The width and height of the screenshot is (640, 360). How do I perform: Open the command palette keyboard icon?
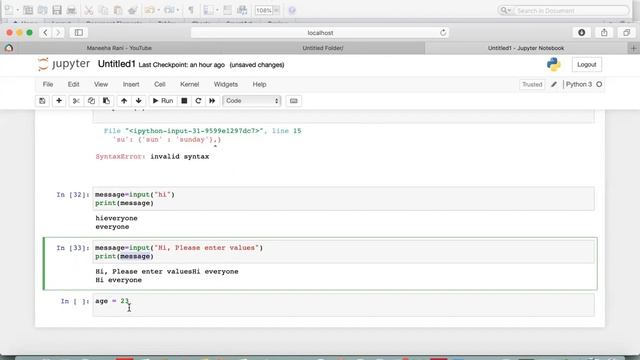(x=293, y=101)
